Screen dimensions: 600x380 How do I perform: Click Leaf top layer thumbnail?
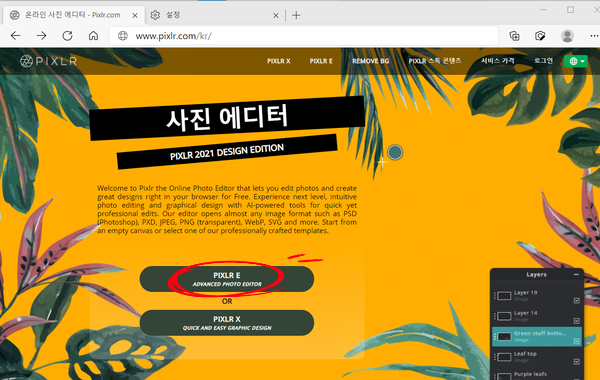tap(504, 357)
